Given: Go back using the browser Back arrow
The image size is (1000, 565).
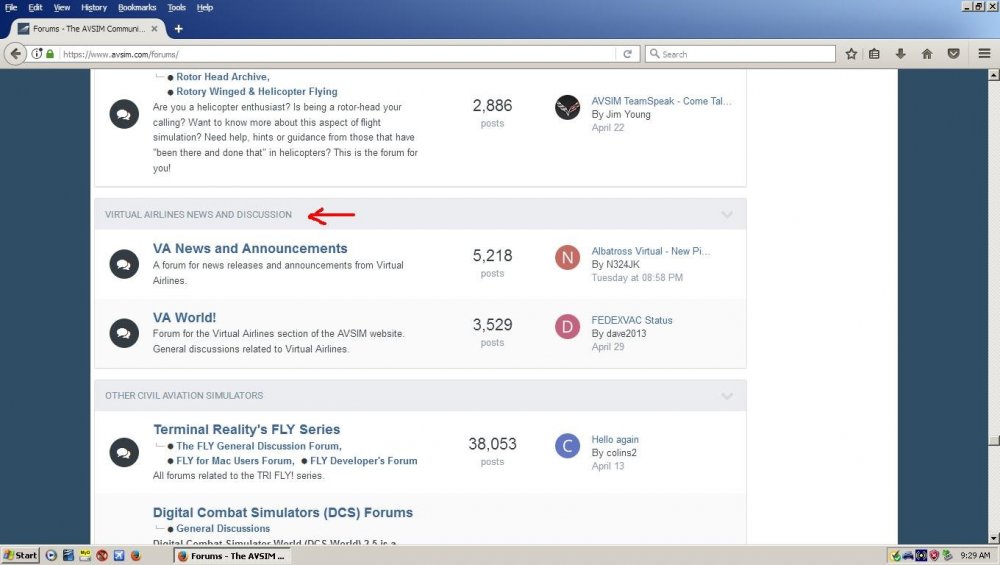Looking at the screenshot, I should (x=15, y=54).
